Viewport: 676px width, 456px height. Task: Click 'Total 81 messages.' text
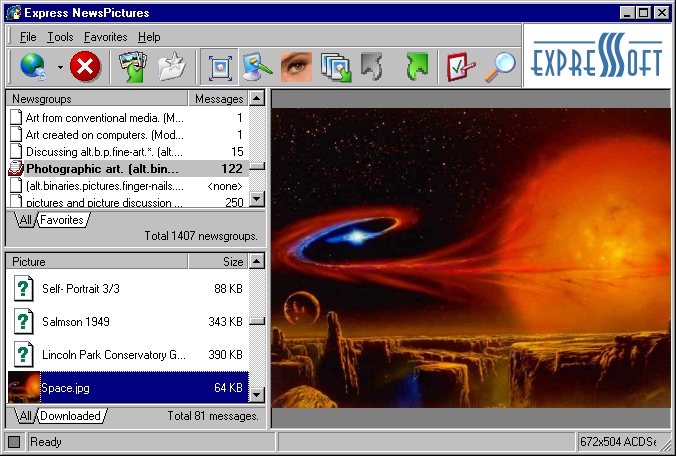click(213, 416)
